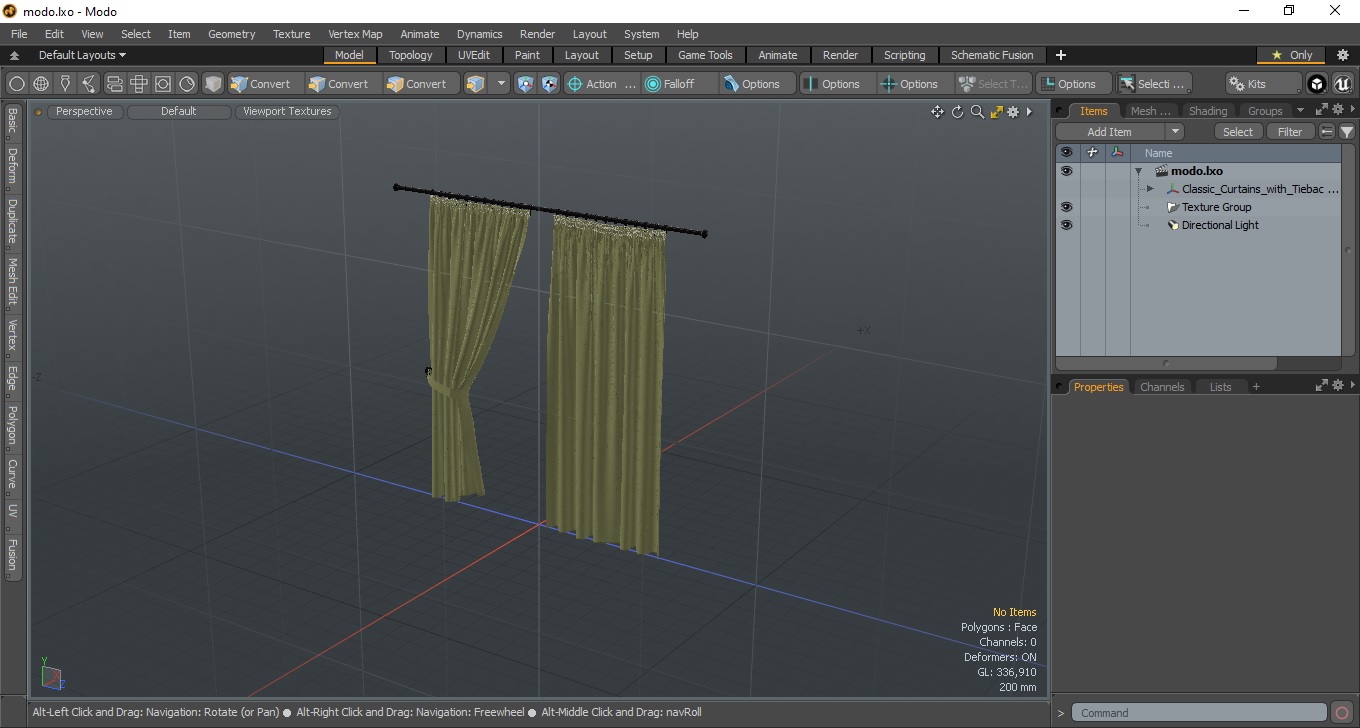
Task: Toggle visibility eye for modo.lxo
Action: point(1066,171)
